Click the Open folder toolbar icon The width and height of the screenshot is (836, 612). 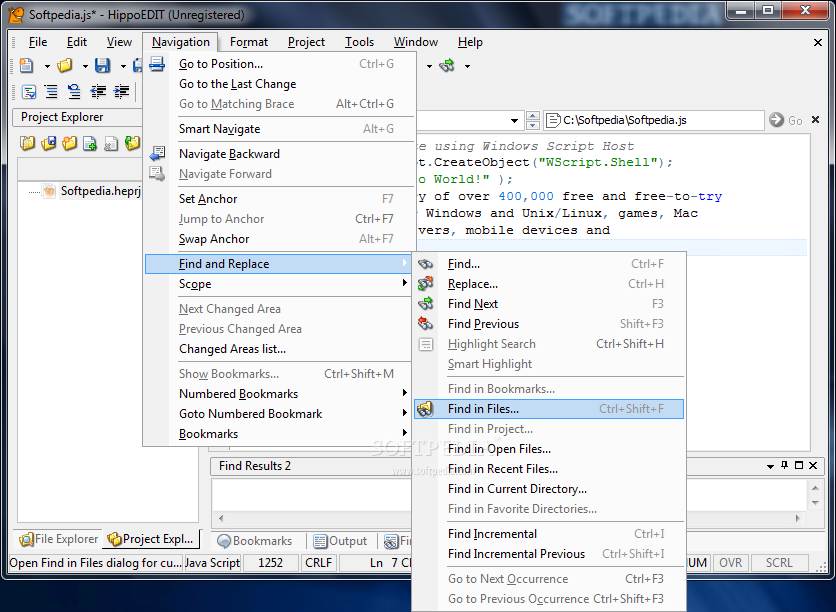click(x=65, y=66)
